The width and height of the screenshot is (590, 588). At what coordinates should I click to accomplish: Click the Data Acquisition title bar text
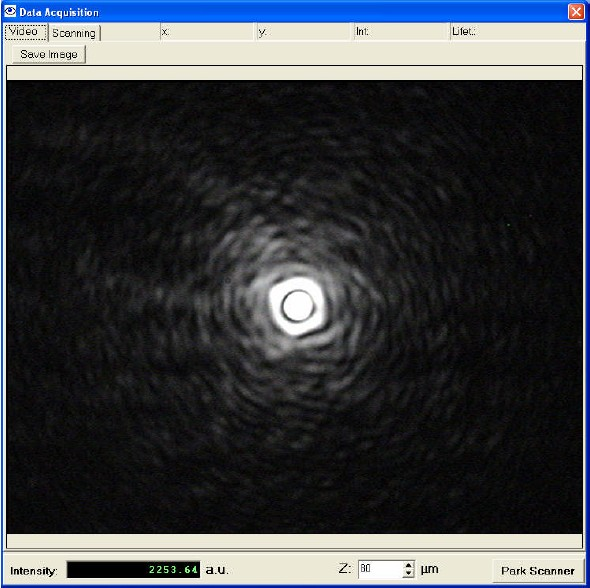59,12
